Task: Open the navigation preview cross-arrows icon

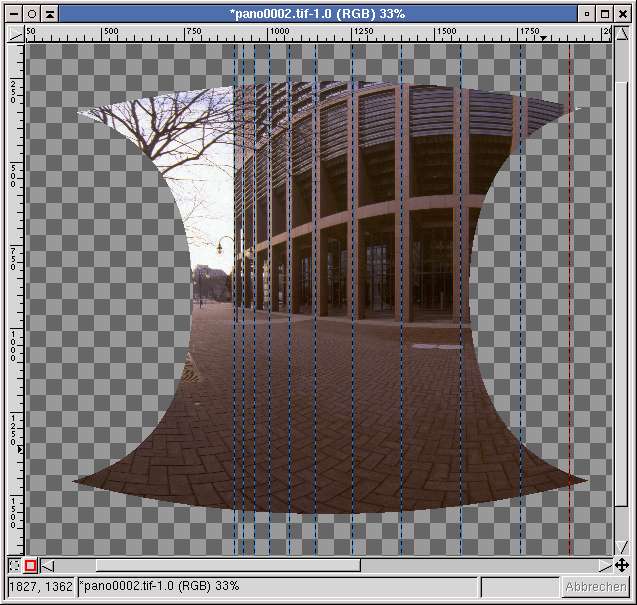Action: 622,565
